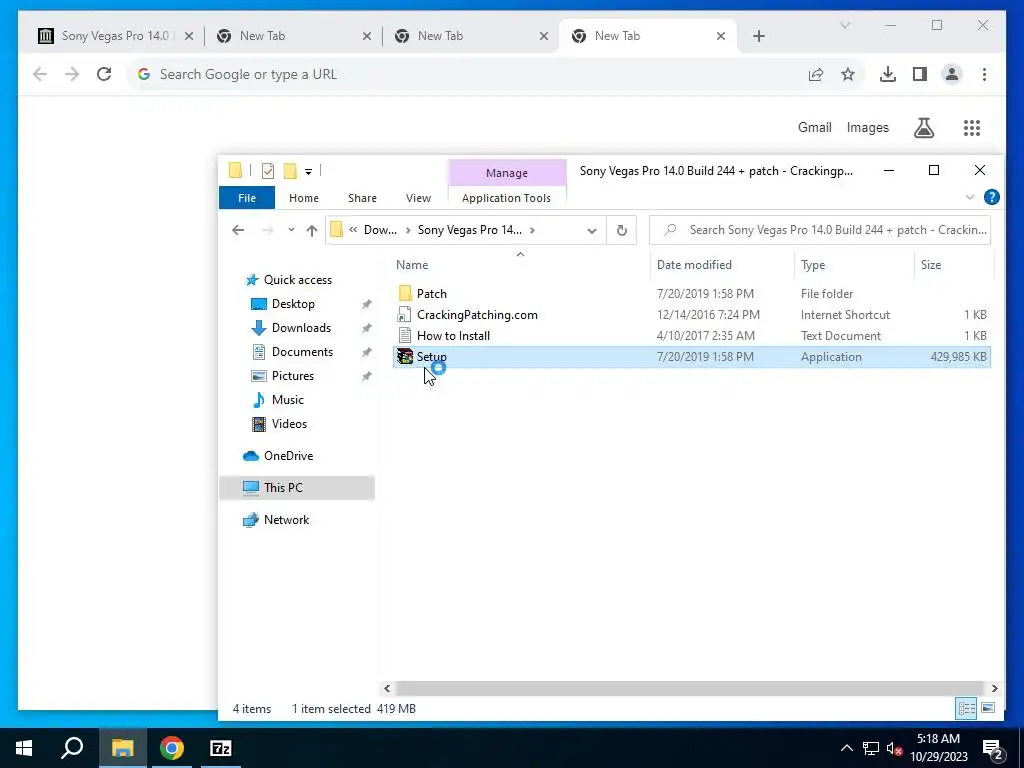Open Google Labs flask icon
The width and height of the screenshot is (1024, 768).
pos(923,128)
